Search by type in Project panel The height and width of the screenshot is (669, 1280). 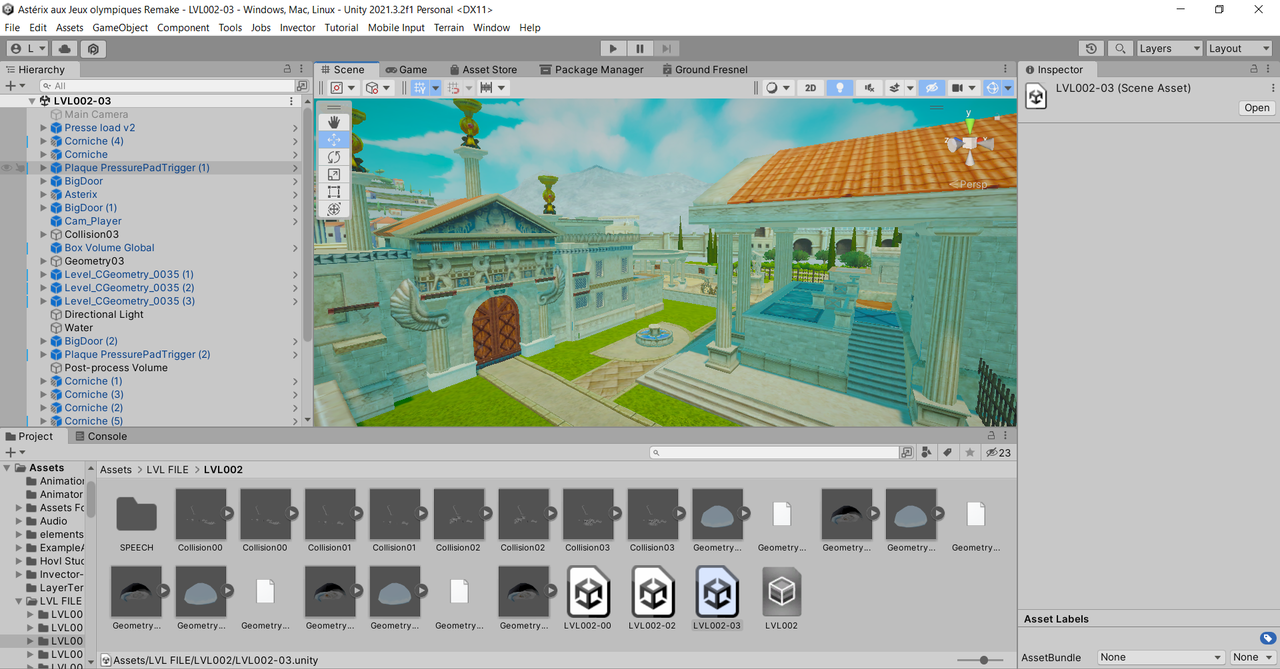click(927, 452)
